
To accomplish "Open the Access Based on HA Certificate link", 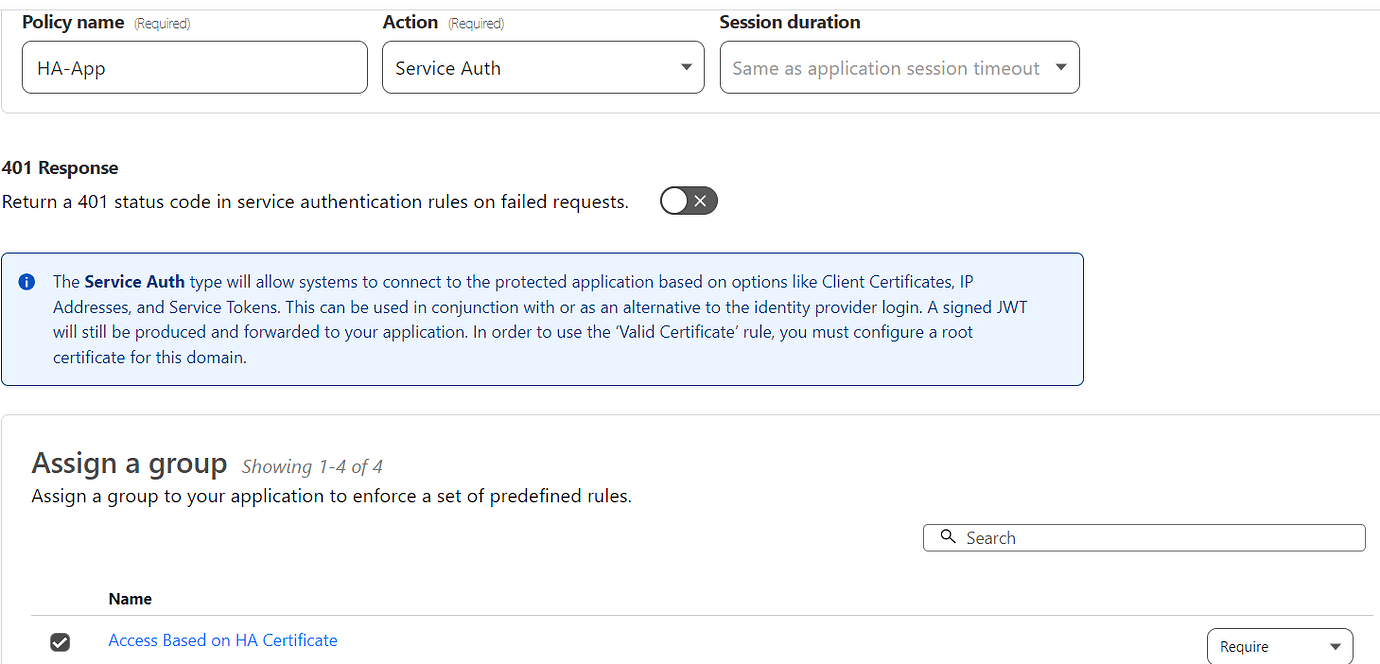I will coord(222,640).
